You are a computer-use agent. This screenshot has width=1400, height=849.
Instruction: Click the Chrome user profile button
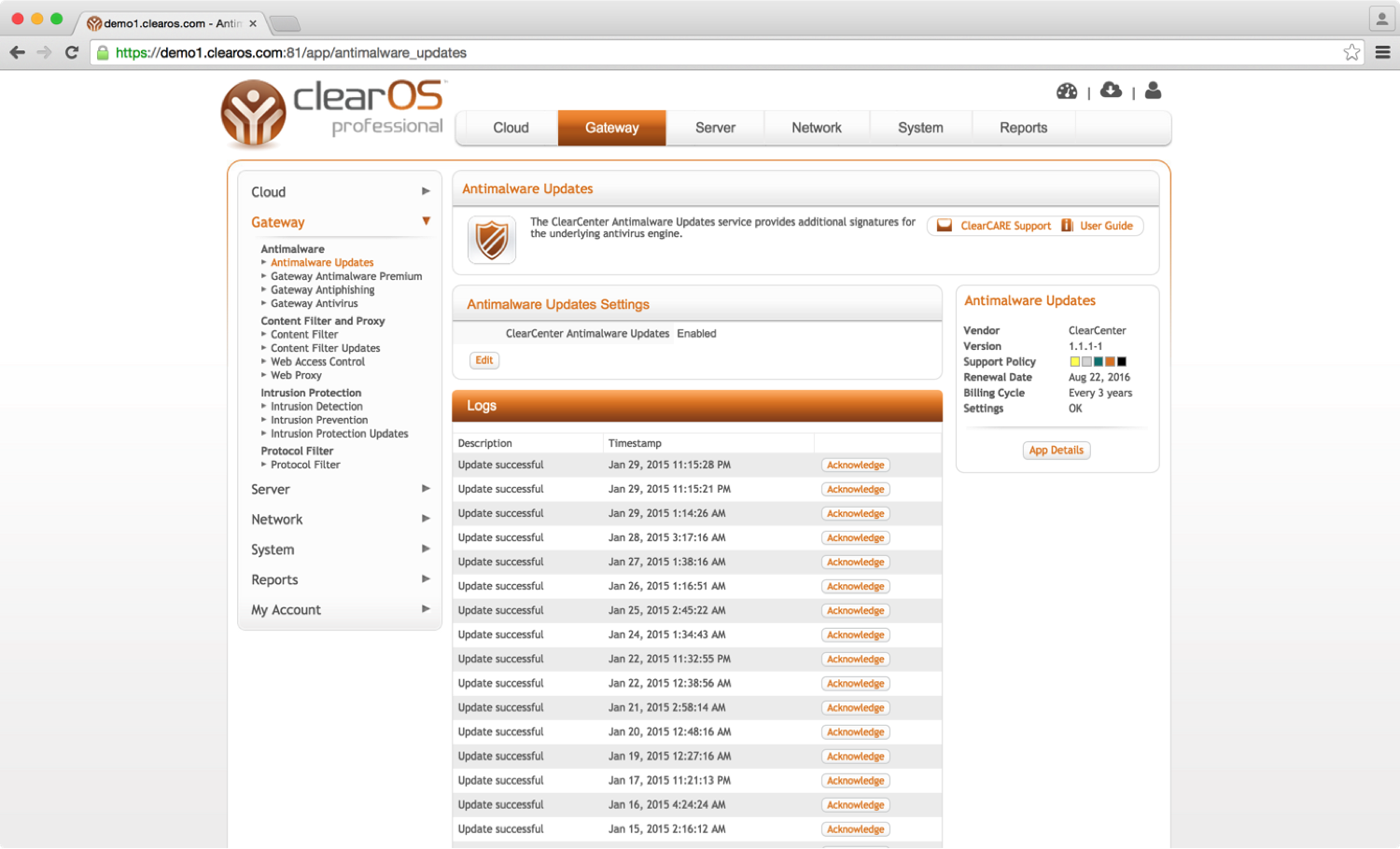coord(1381,19)
